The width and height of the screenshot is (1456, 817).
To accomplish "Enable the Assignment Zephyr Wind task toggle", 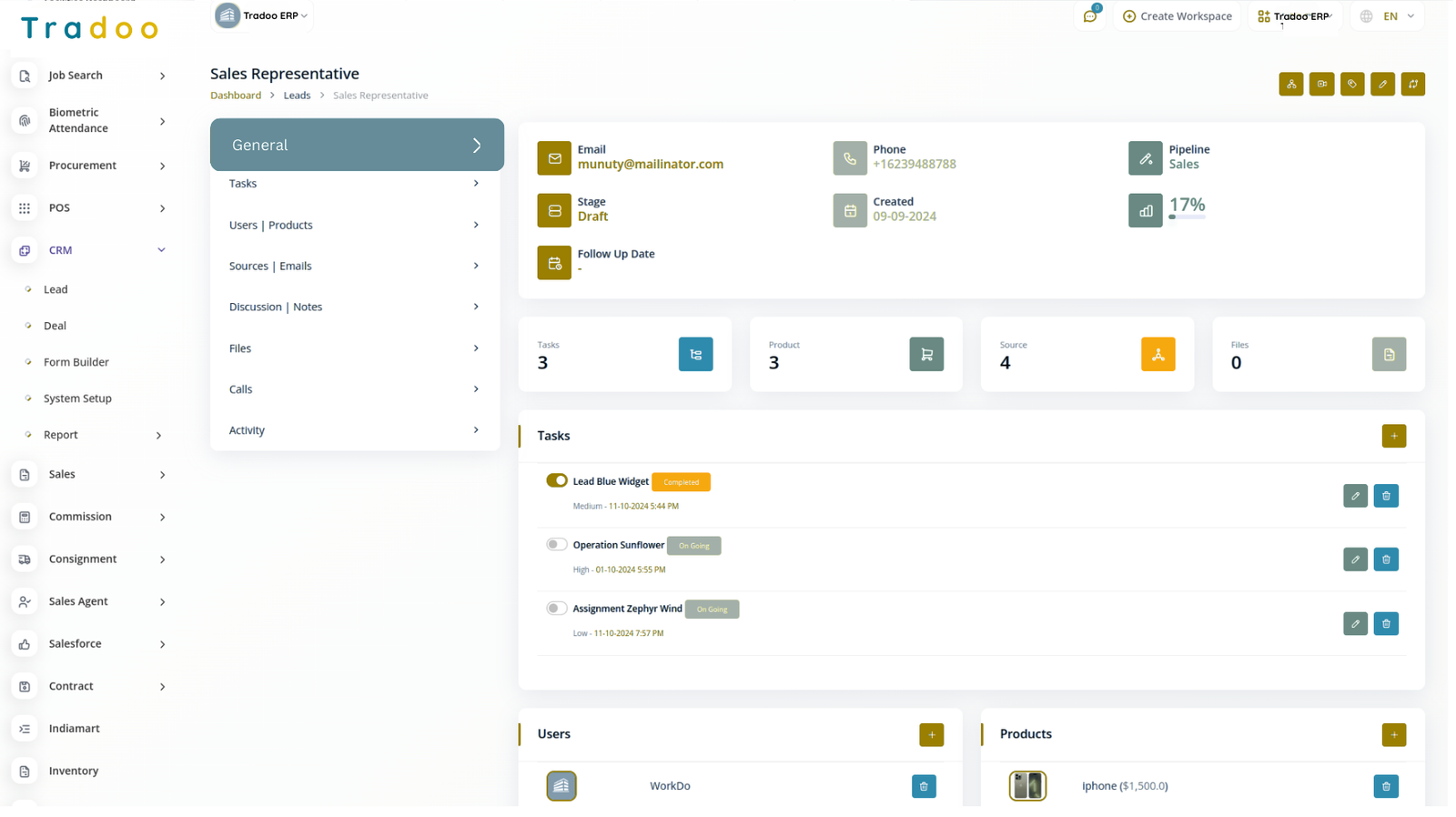I will pyautogui.click(x=557, y=608).
